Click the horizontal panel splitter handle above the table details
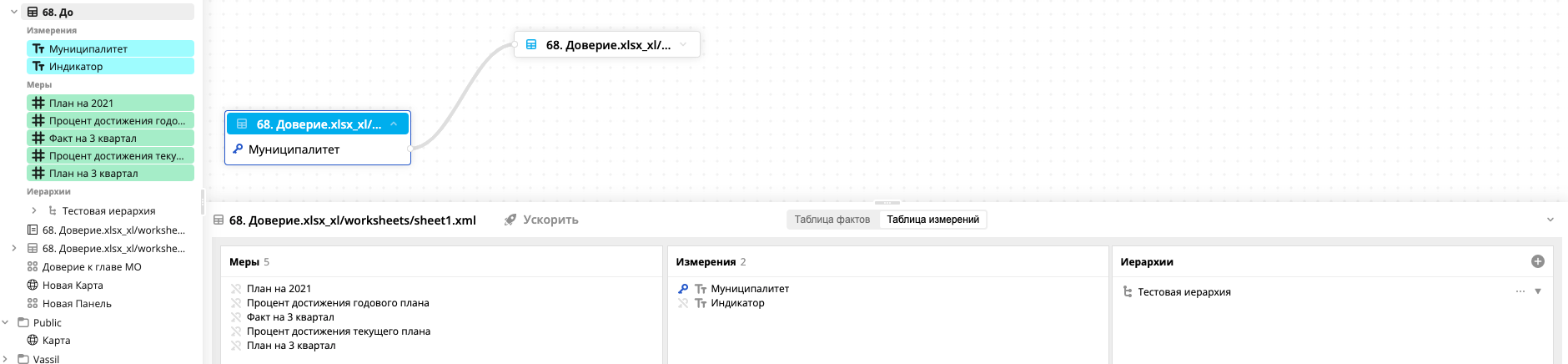Image resolution: width=1568 pixels, height=364 pixels. (887, 203)
